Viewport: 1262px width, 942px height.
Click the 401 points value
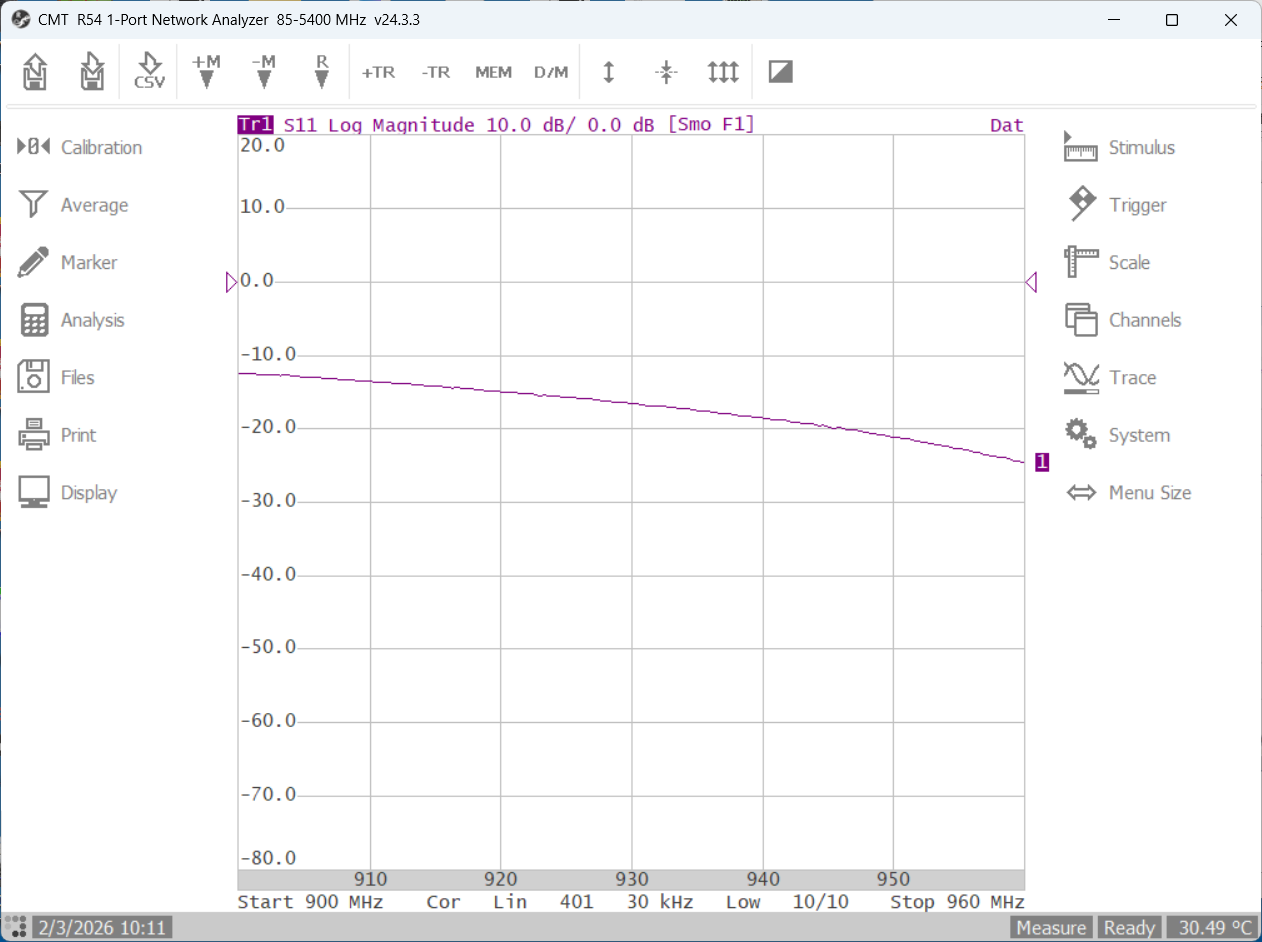pos(576,902)
